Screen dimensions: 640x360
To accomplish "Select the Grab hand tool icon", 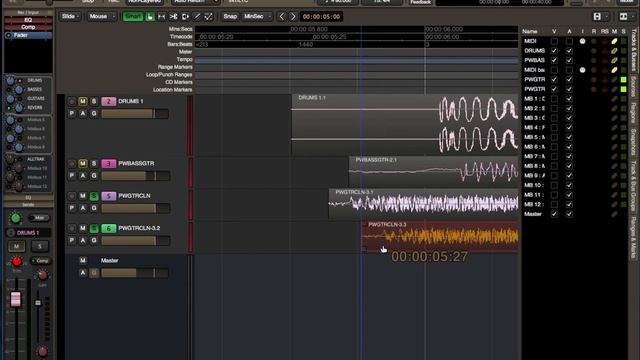I will pyautogui.click(x=150, y=17).
